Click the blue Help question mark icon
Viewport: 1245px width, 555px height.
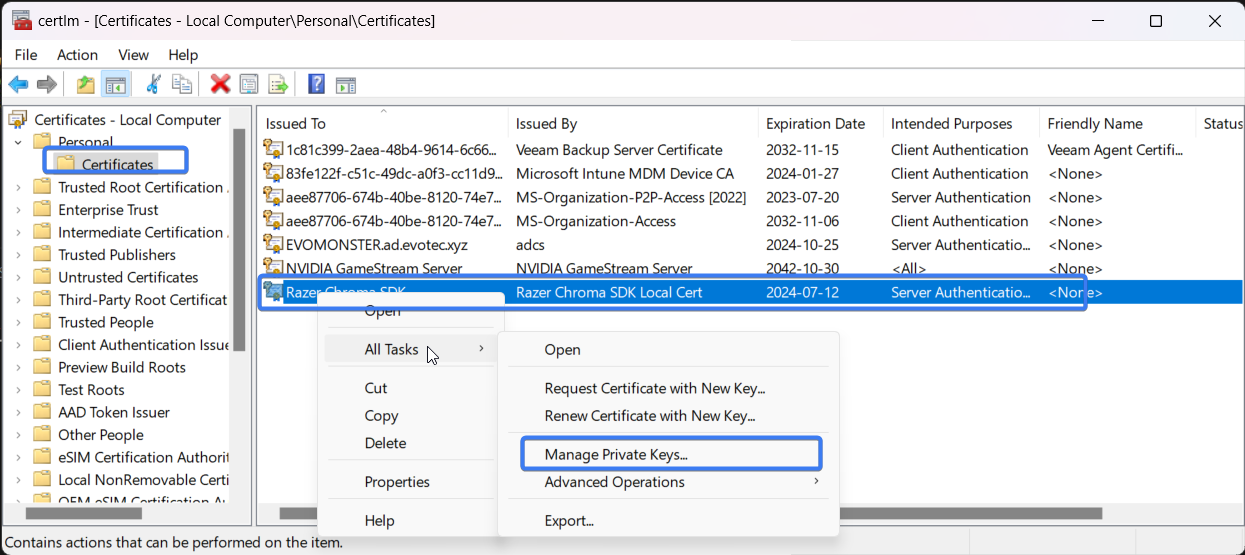pyautogui.click(x=316, y=85)
